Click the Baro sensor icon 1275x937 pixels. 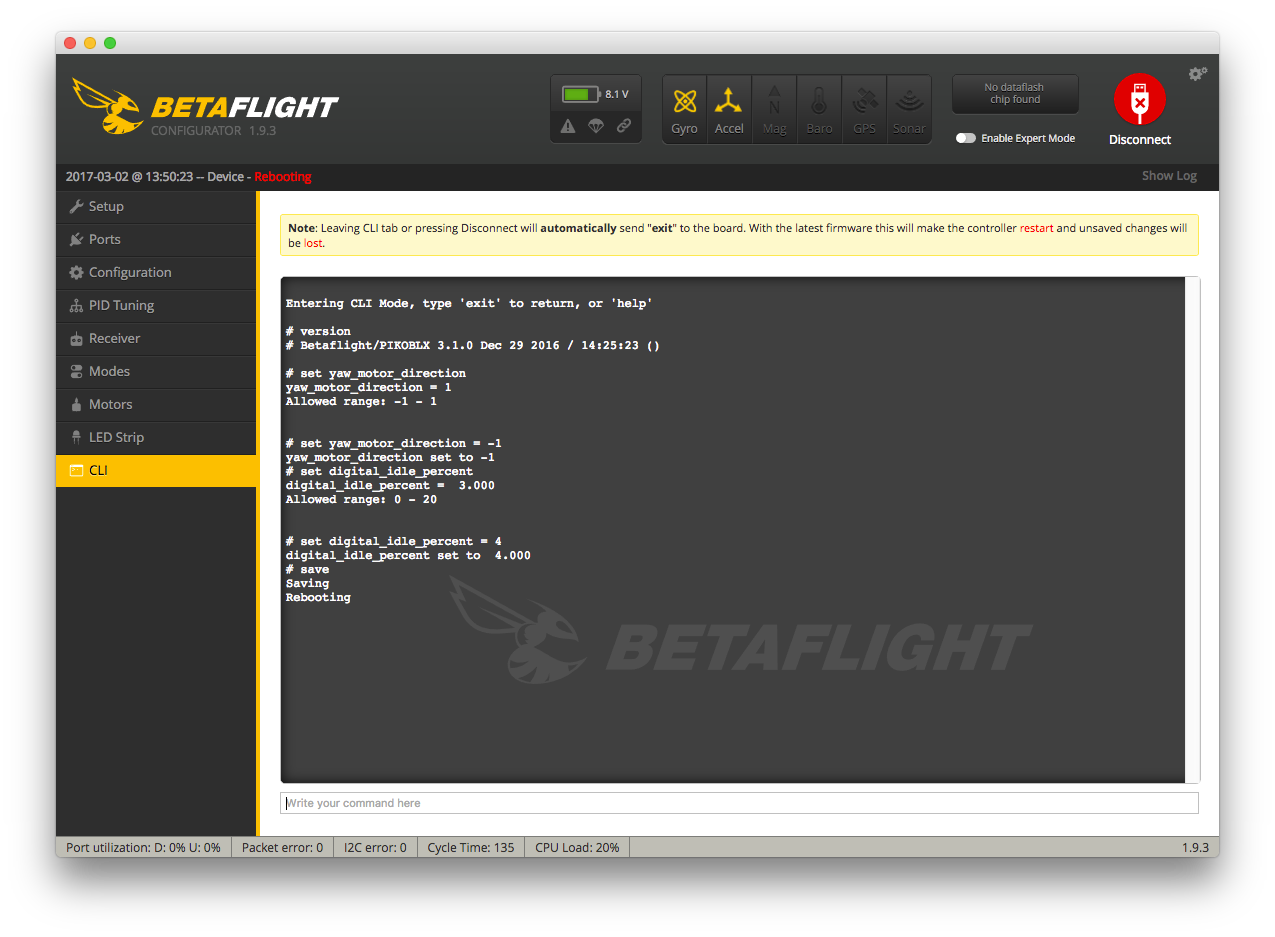819,109
